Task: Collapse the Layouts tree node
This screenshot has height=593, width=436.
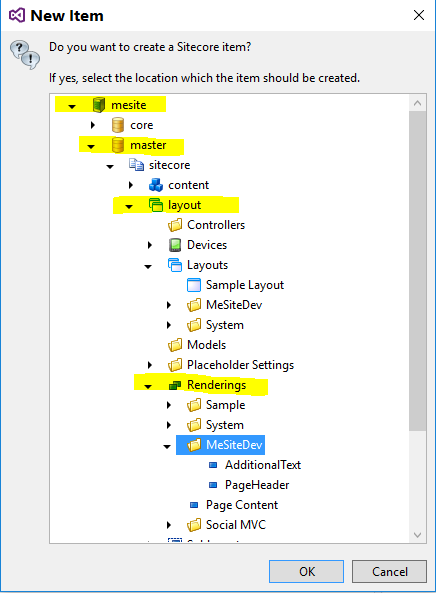Action: click(x=148, y=267)
